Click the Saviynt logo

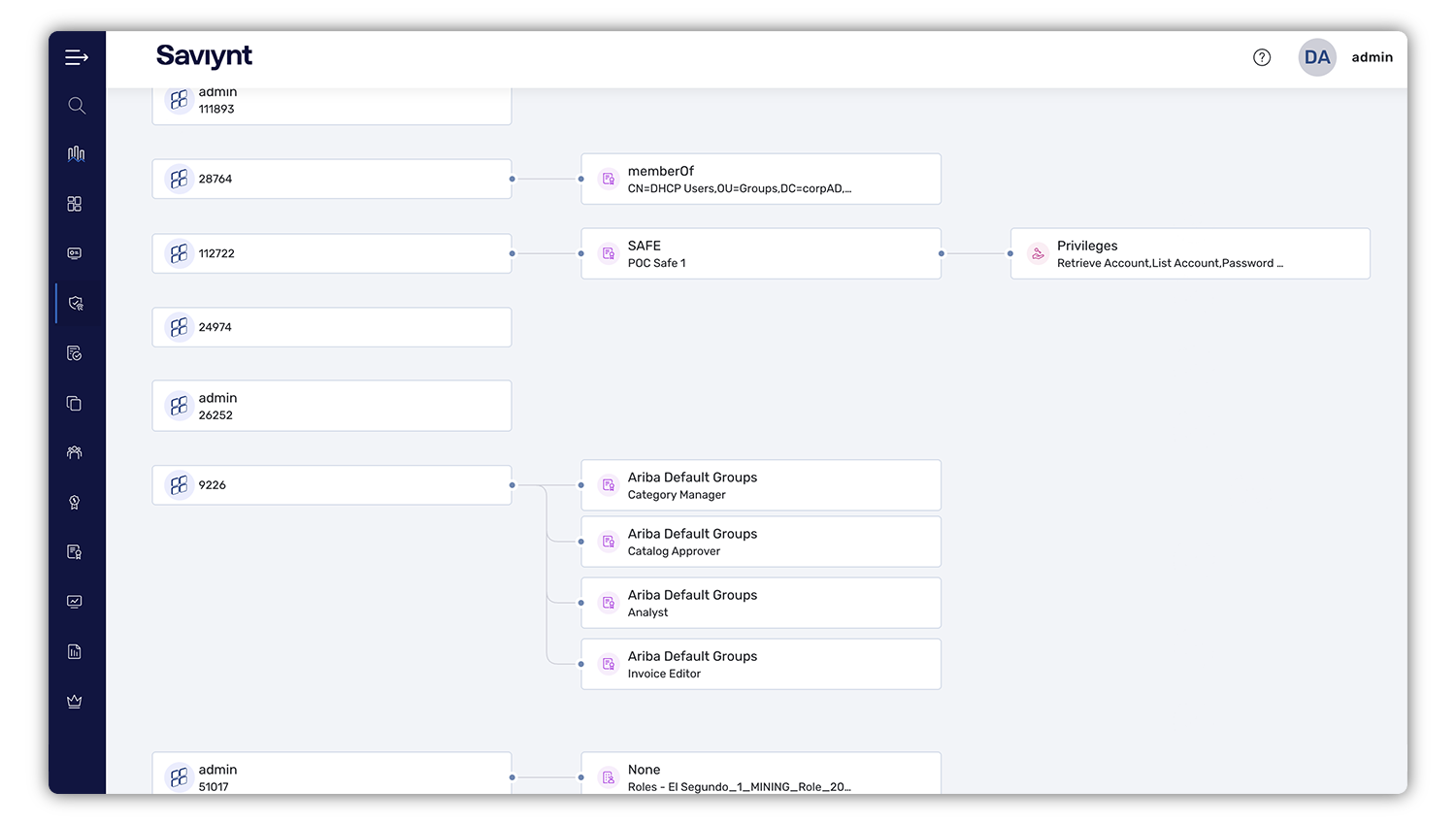click(x=204, y=56)
